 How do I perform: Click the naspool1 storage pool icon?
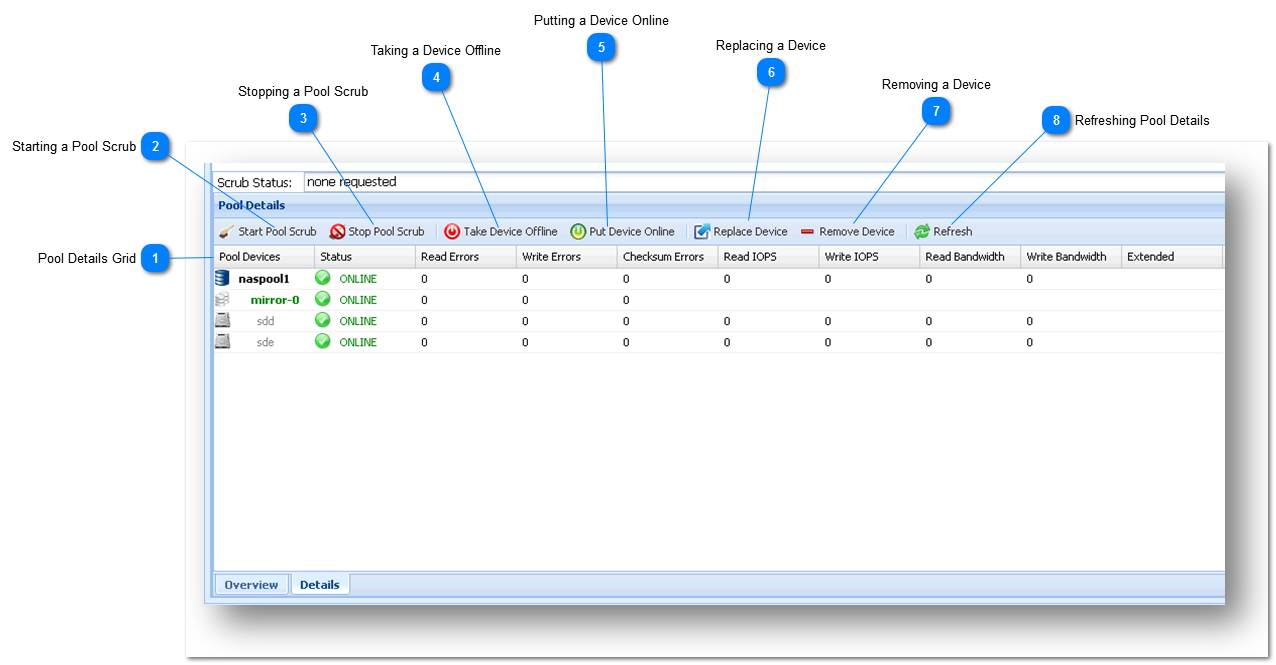[x=222, y=278]
